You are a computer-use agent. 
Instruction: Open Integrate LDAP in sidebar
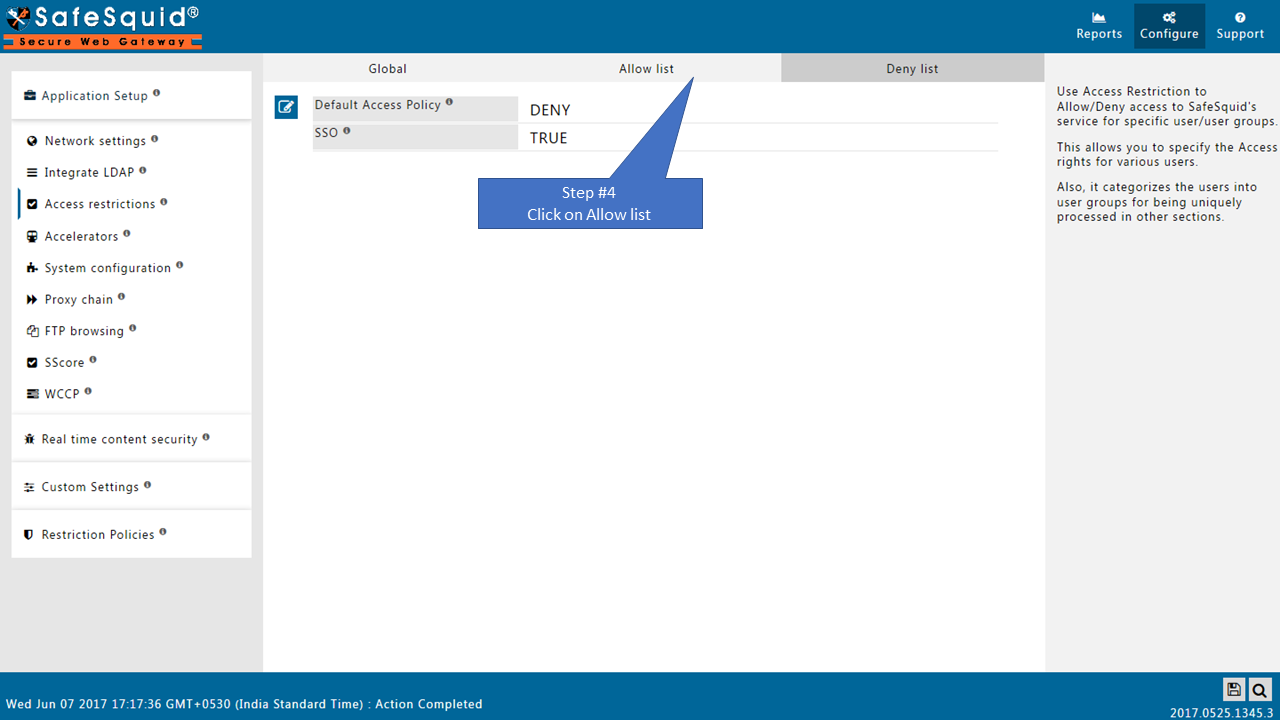point(89,173)
